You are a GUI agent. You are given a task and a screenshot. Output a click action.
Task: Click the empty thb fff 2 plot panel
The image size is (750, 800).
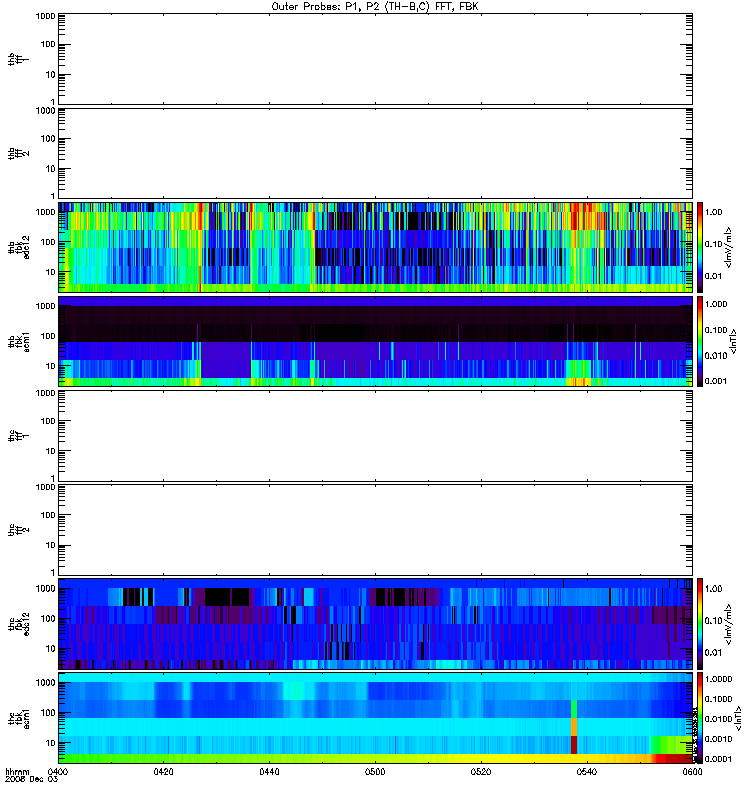[x=375, y=154]
